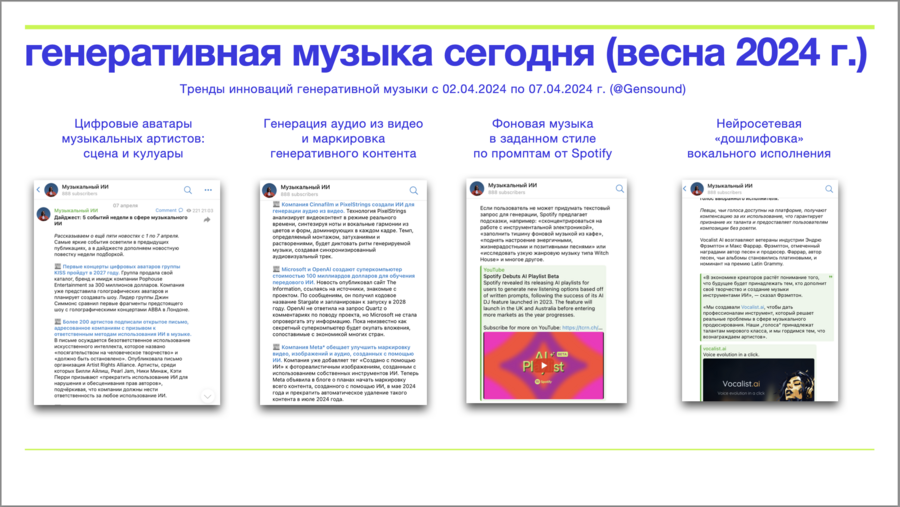Click green quote mark icon in Vocalist quote block

pos(830,278)
